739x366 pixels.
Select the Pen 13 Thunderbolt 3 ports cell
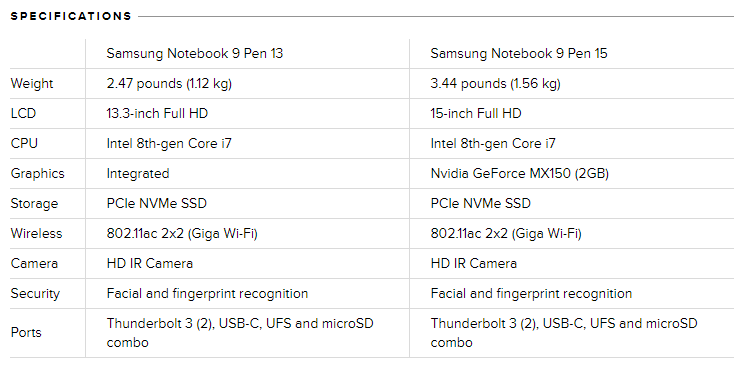point(240,333)
